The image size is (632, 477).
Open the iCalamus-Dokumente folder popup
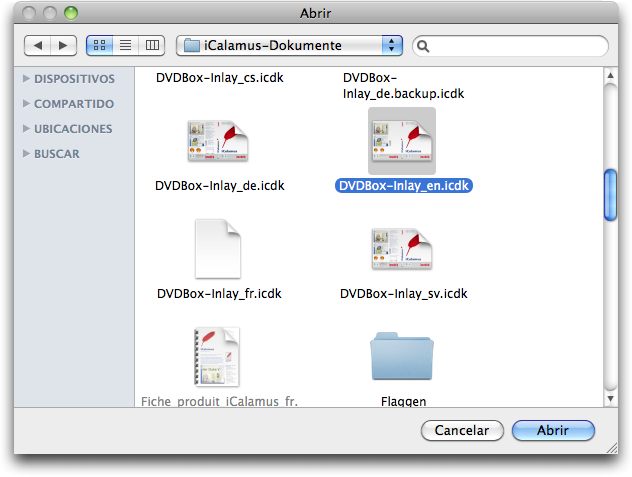pos(289,45)
